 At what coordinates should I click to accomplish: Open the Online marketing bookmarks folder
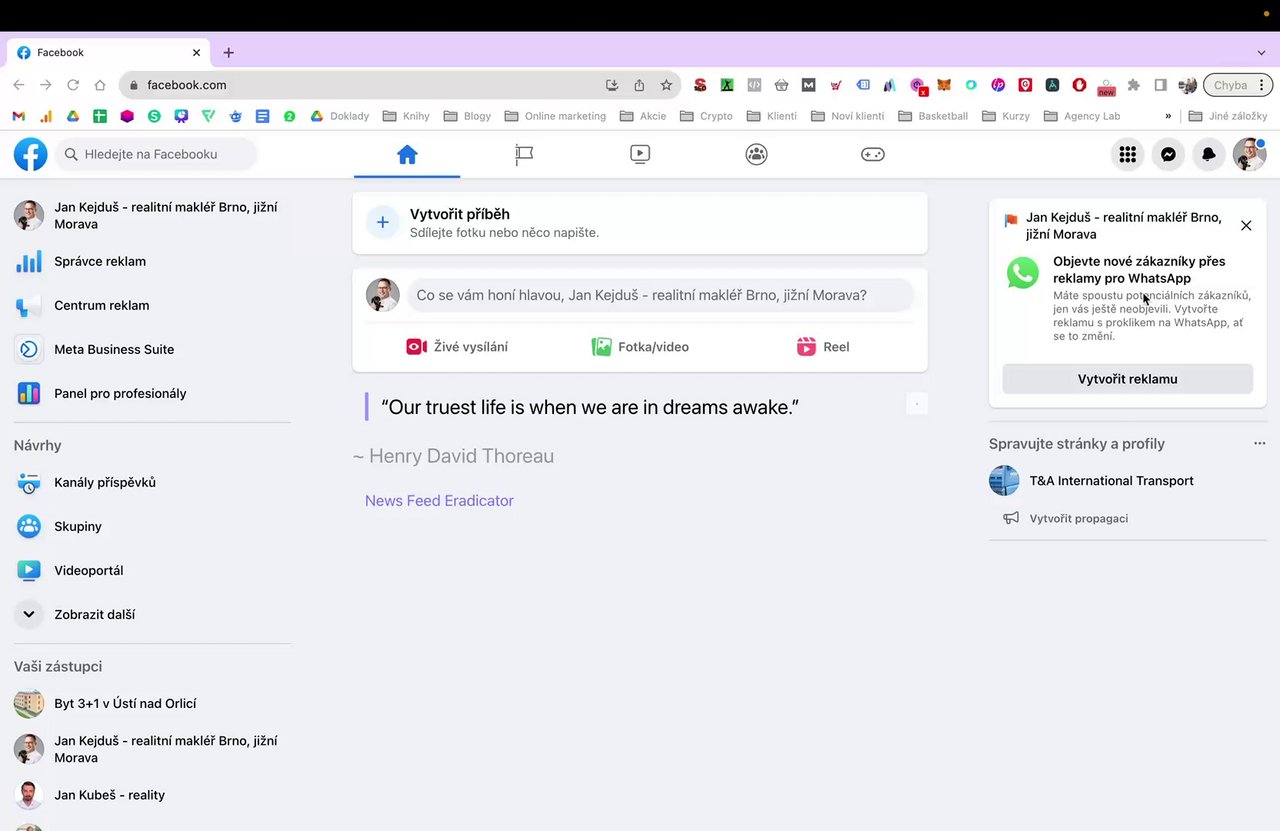pyautogui.click(x=555, y=116)
